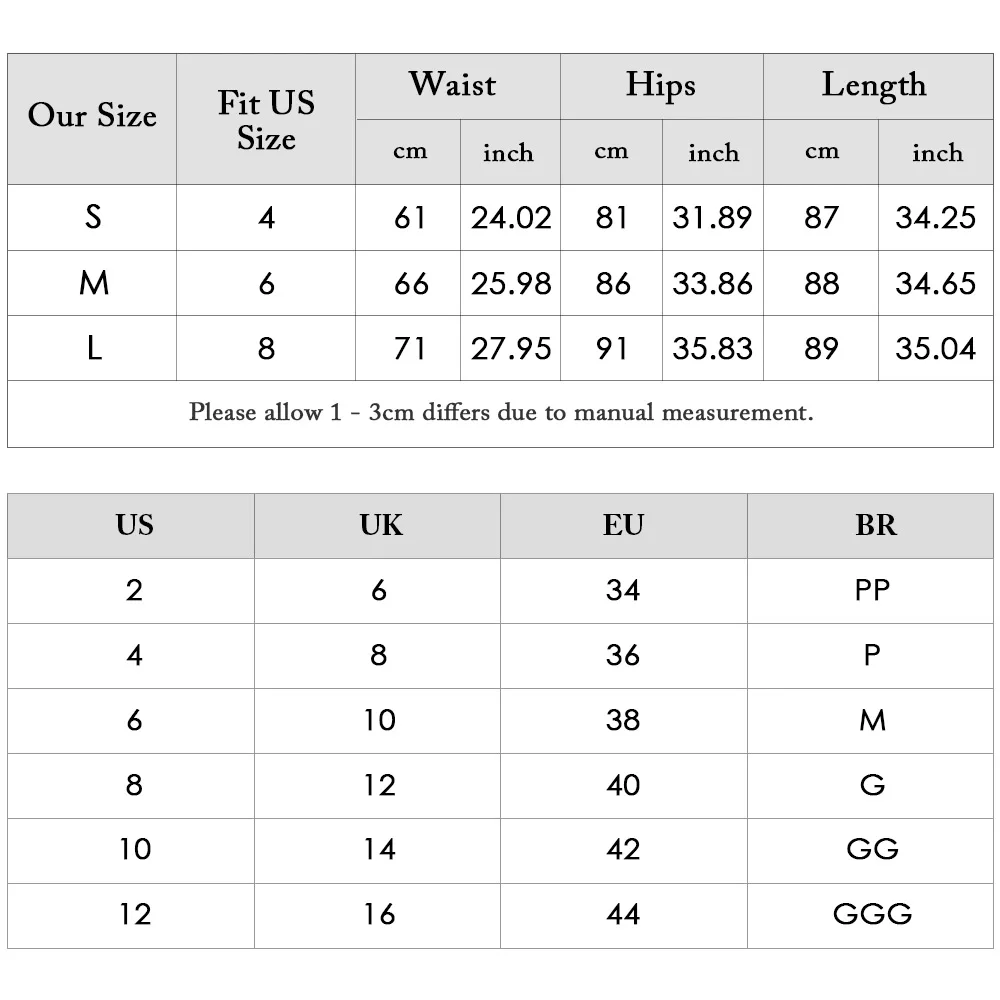This screenshot has height=1000, width=1000.
Task: Click hips inch value 33.86
Action: coord(712,283)
